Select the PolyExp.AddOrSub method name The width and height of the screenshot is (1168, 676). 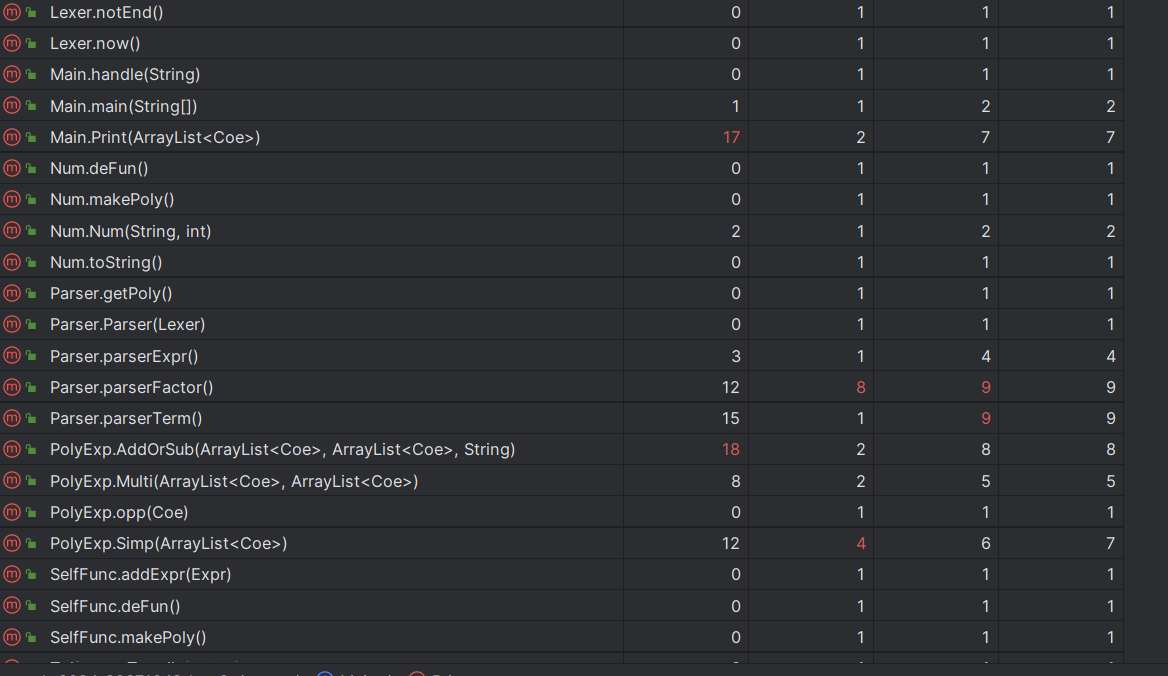point(282,450)
